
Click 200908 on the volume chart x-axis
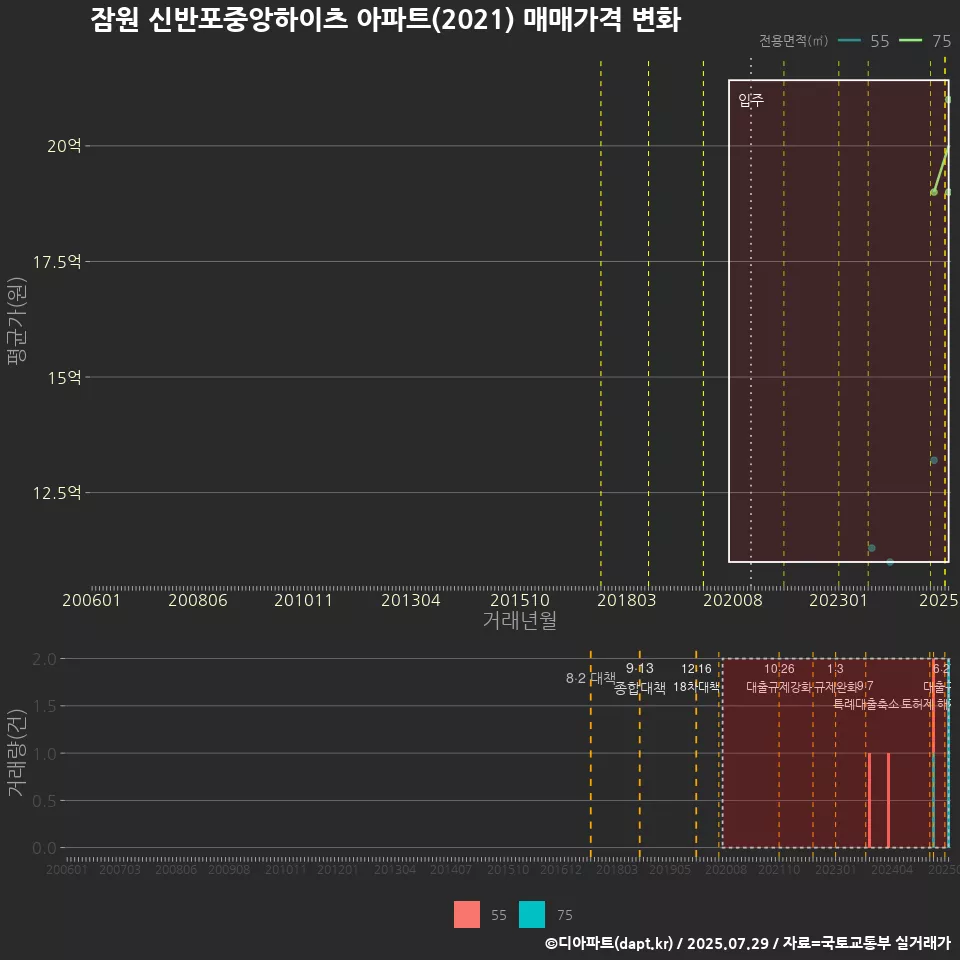click(x=229, y=869)
